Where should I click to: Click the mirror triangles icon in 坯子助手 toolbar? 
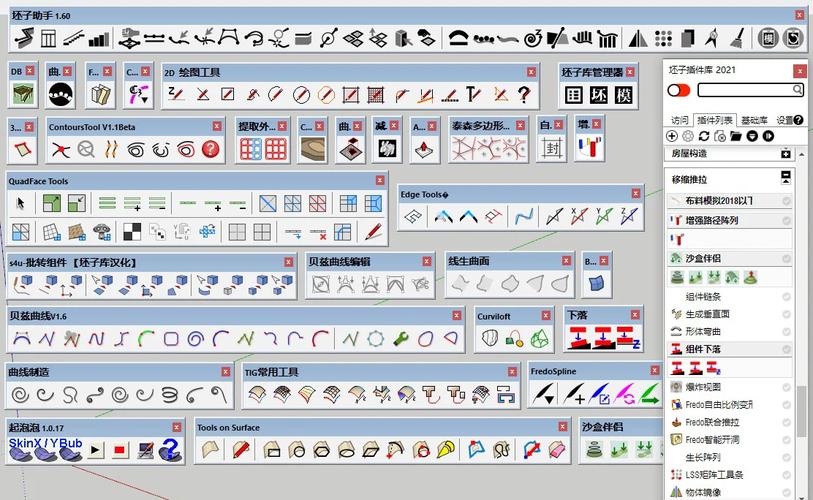tap(638, 38)
